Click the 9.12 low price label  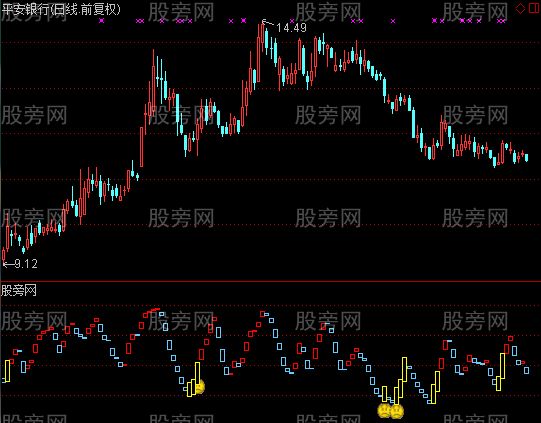pos(26,264)
